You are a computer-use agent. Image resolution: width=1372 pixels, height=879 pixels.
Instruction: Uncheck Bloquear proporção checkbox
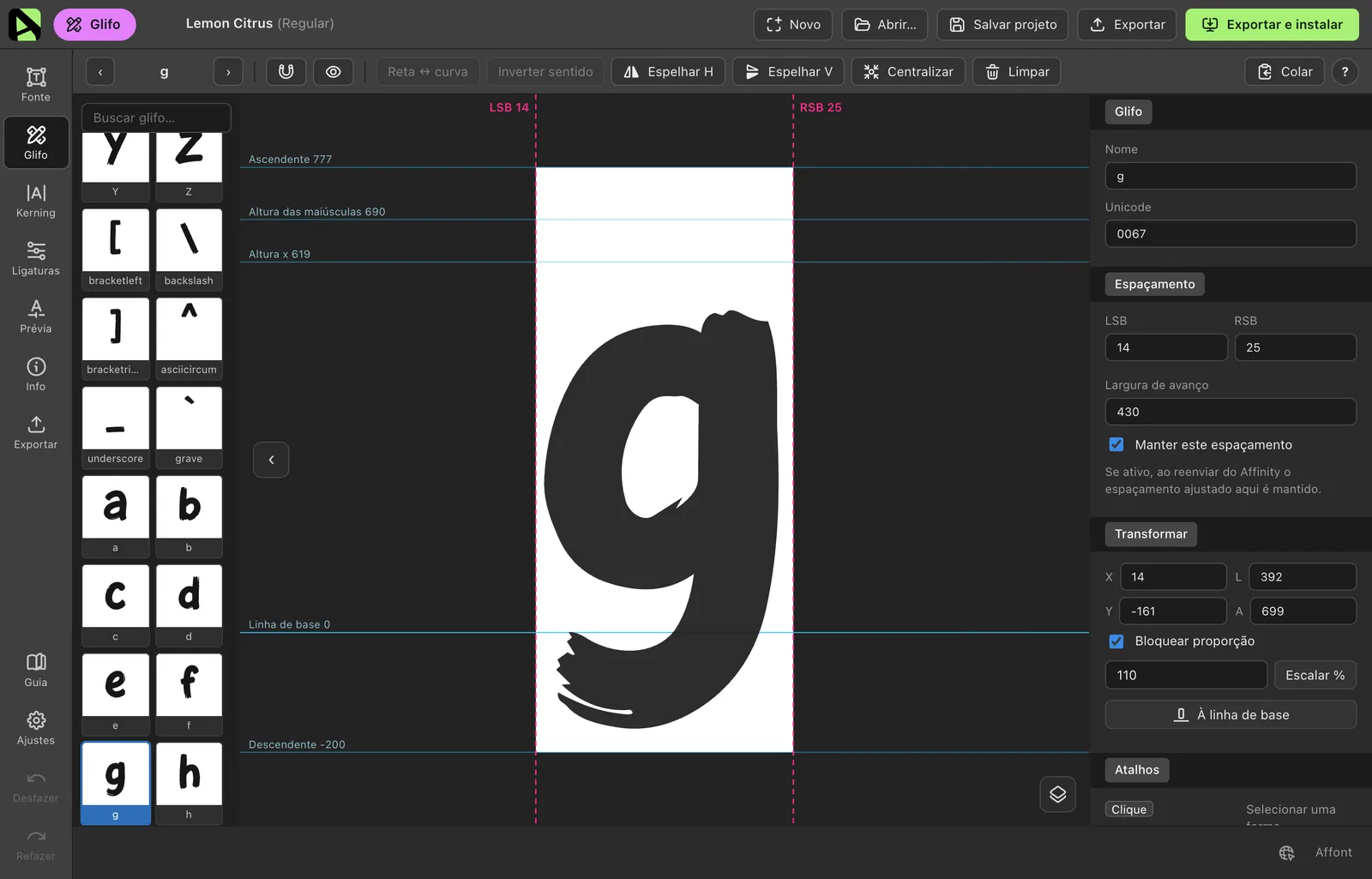tap(1116, 641)
